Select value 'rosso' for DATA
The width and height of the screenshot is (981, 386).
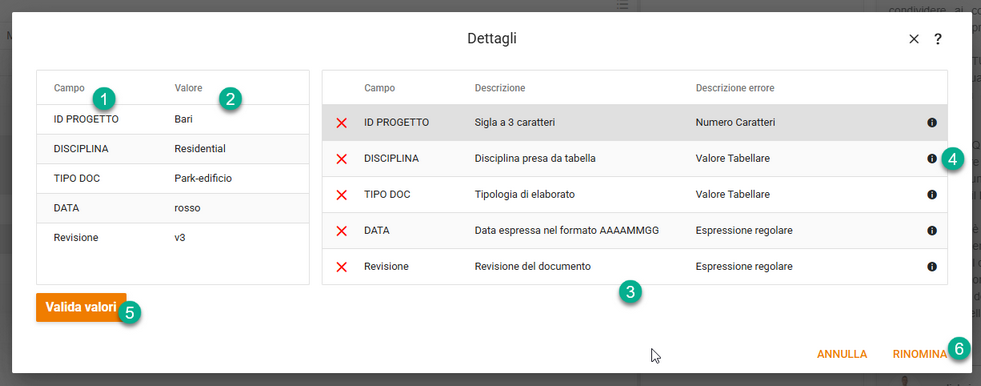pos(188,208)
